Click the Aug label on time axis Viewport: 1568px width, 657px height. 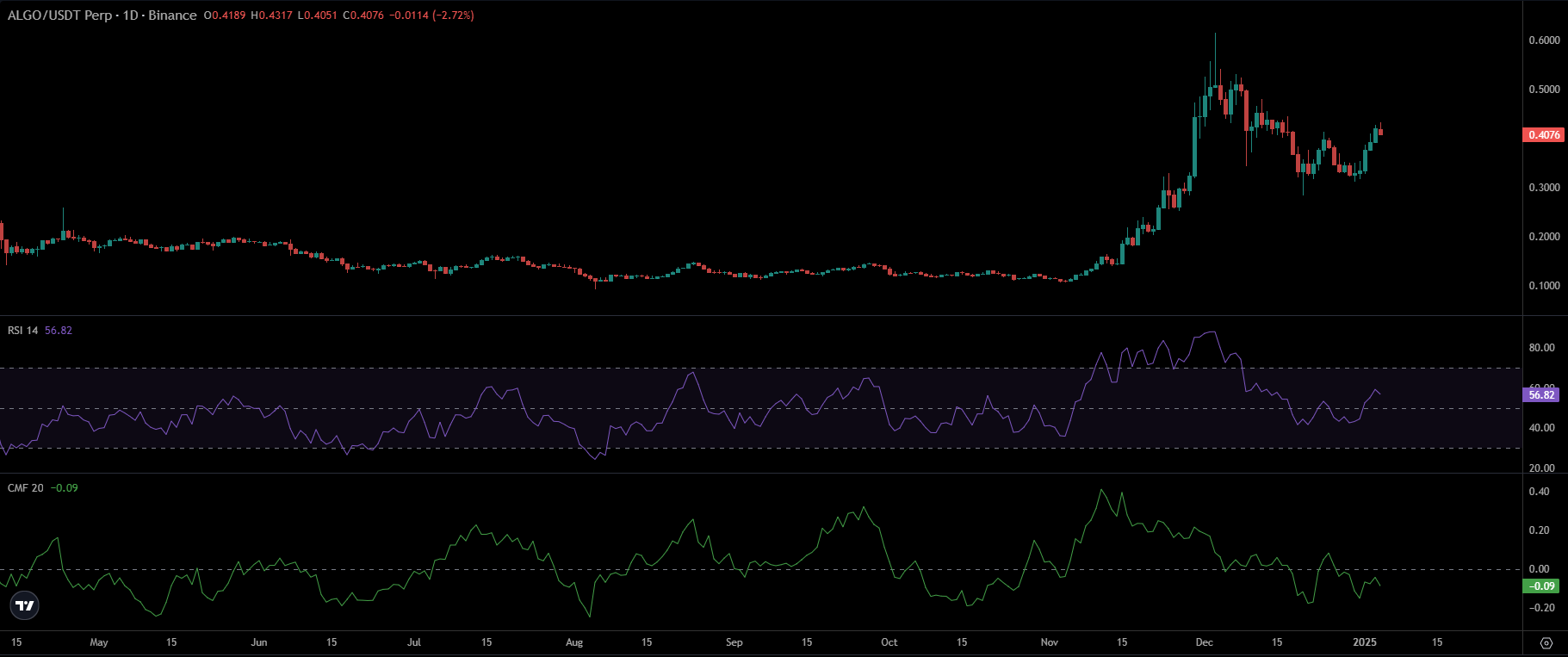(x=574, y=642)
